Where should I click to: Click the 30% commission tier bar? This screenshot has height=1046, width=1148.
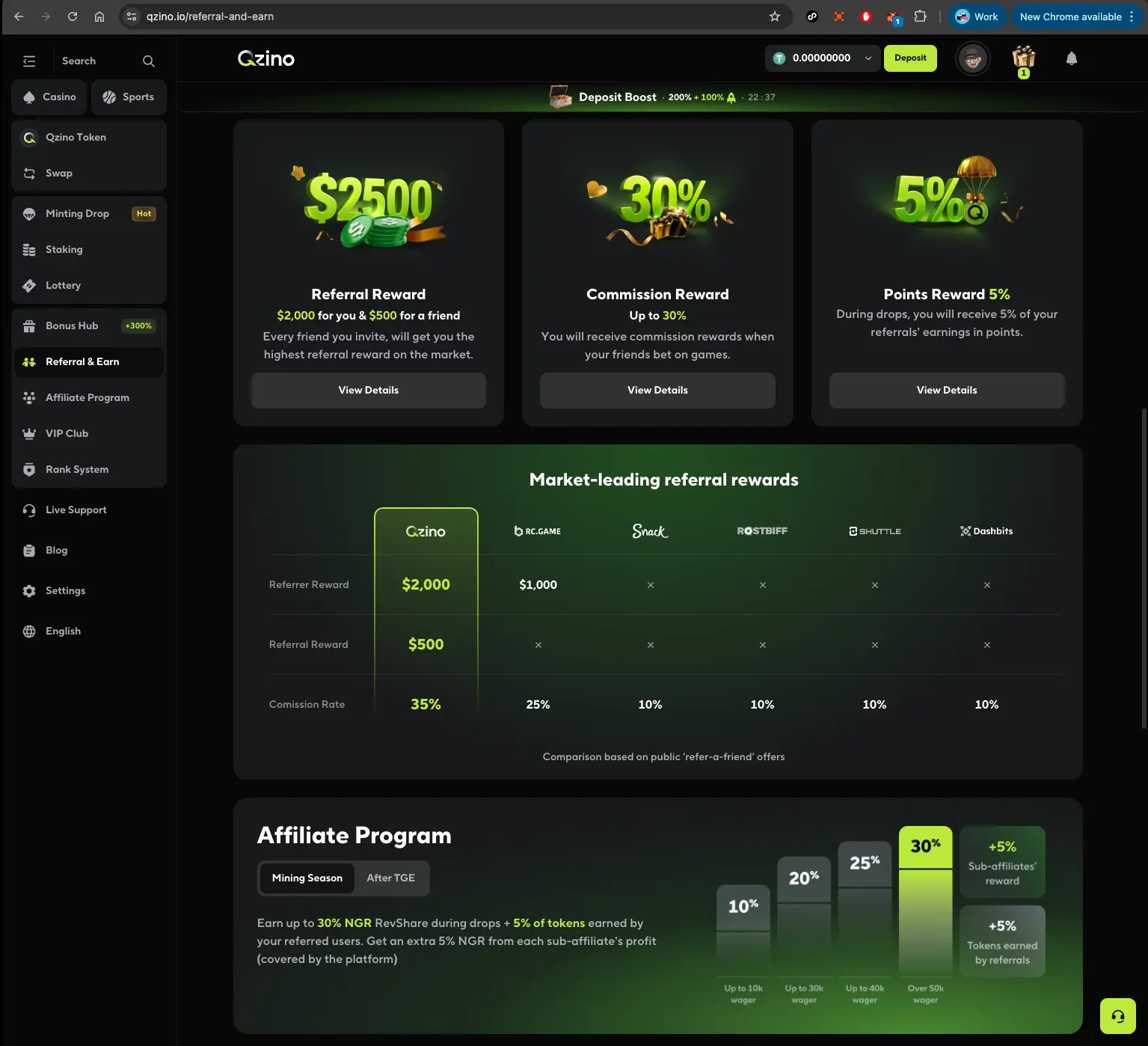pos(925,899)
